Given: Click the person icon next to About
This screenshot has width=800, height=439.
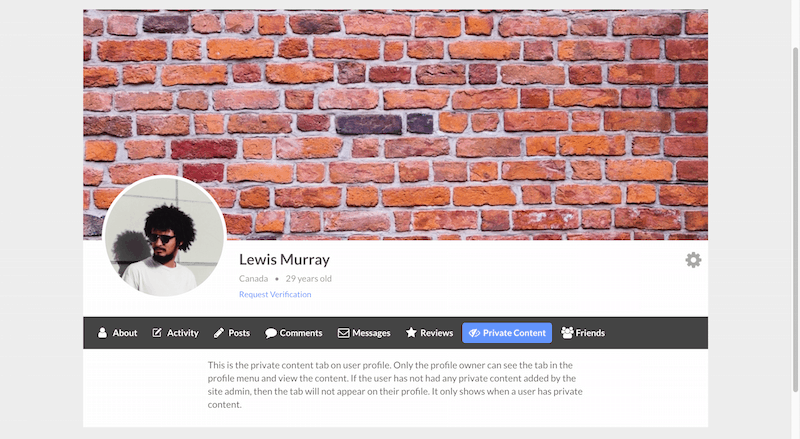Looking at the screenshot, I should (103, 333).
